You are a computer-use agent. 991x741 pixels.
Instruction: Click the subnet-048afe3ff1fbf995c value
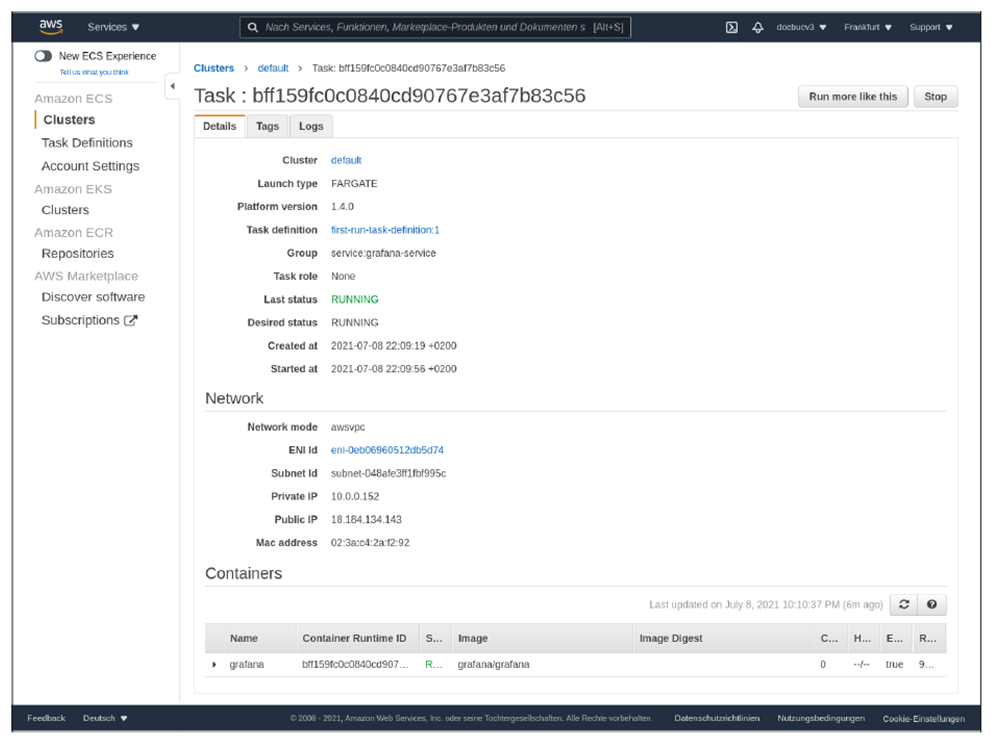pyautogui.click(x=388, y=474)
